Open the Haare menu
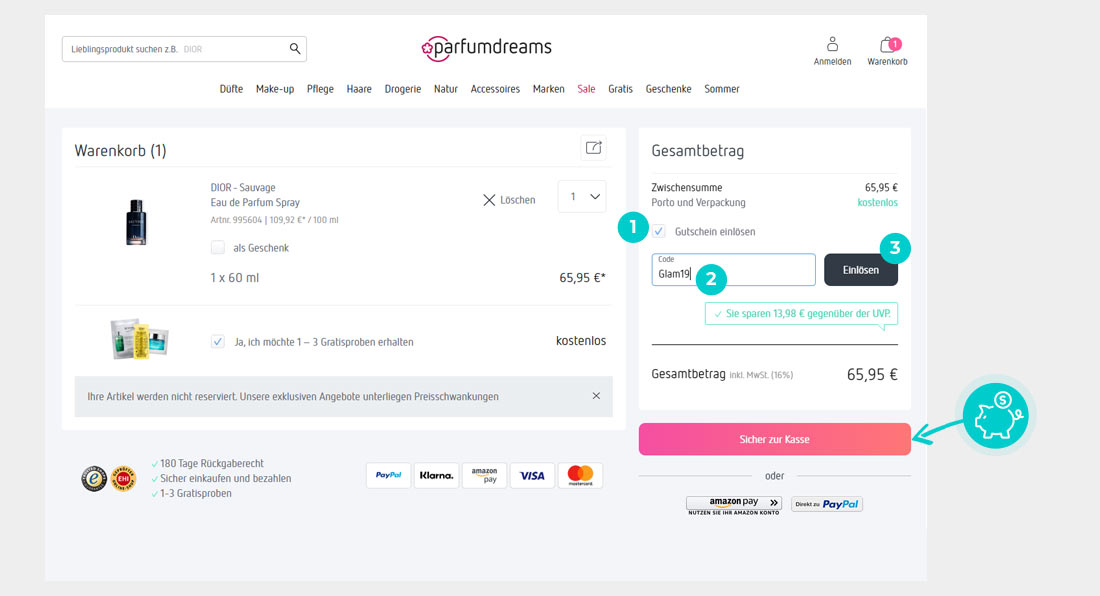 (x=359, y=89)
